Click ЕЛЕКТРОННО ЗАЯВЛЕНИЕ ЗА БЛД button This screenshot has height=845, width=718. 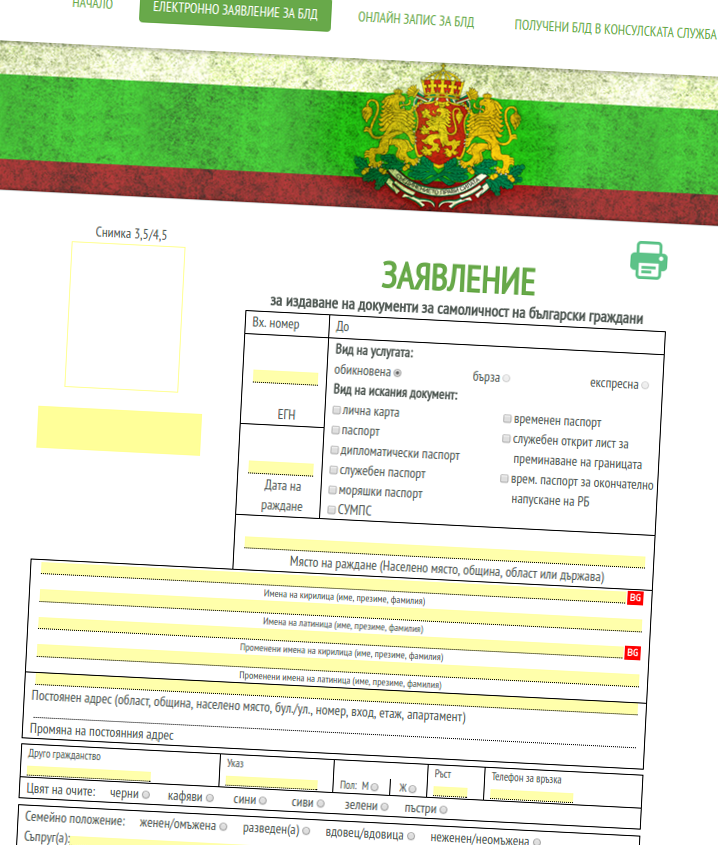click(235, 12)
